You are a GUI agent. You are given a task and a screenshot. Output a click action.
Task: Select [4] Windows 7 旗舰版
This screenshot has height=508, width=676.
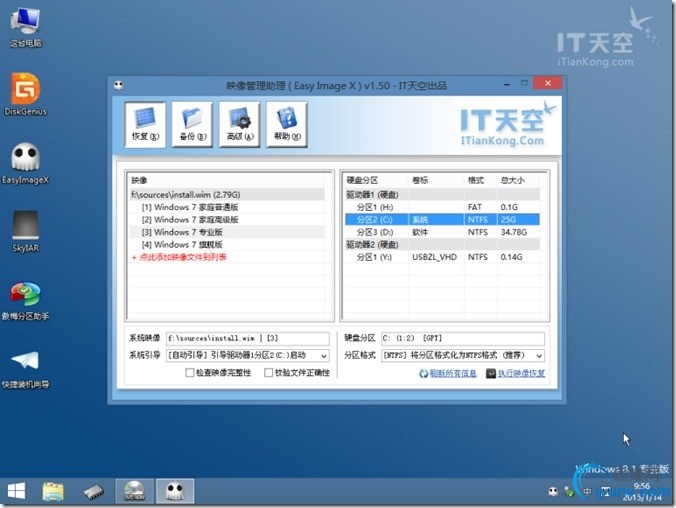[x=227, y=245]
